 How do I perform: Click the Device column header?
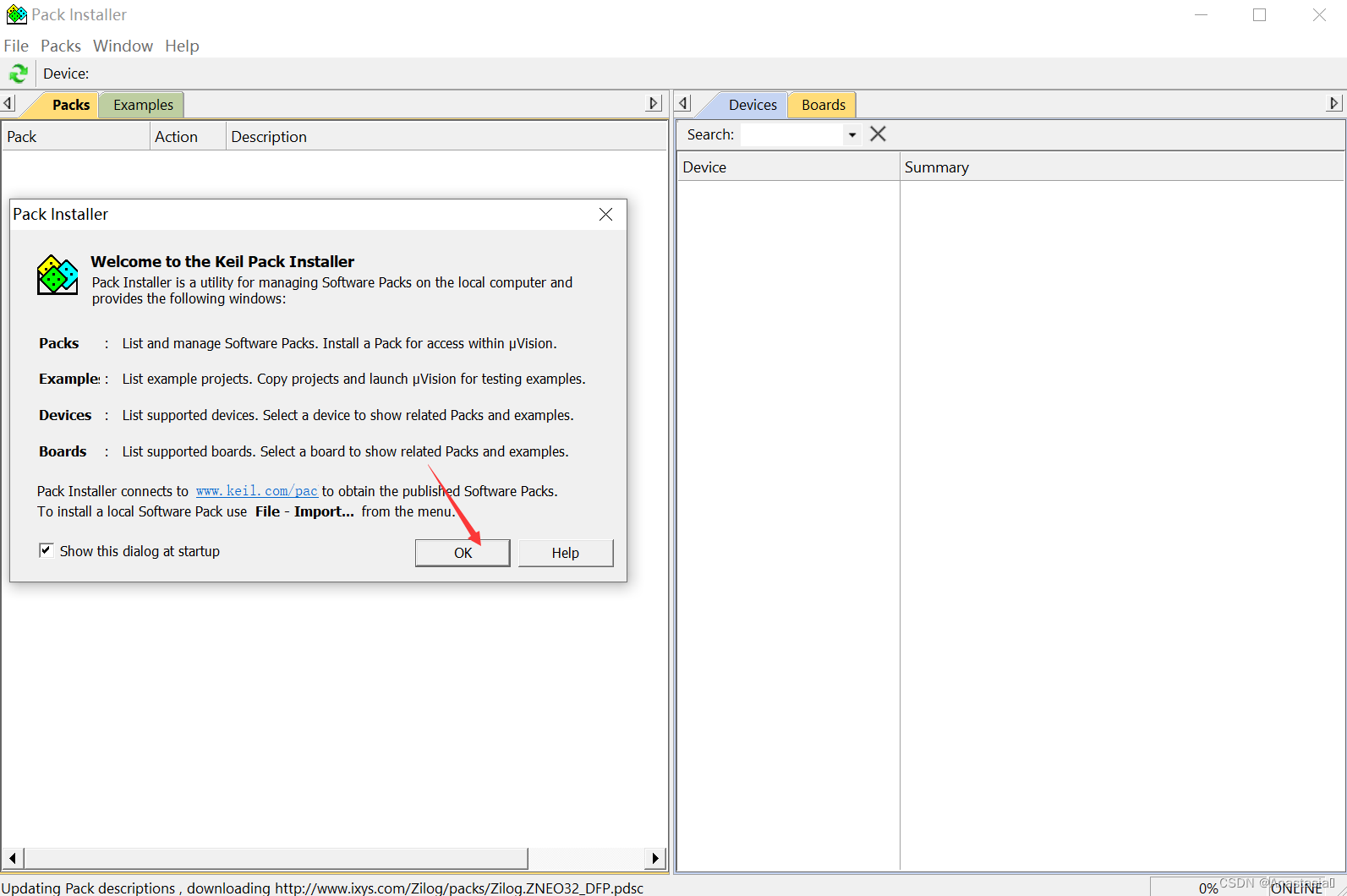tap(789, 167)
